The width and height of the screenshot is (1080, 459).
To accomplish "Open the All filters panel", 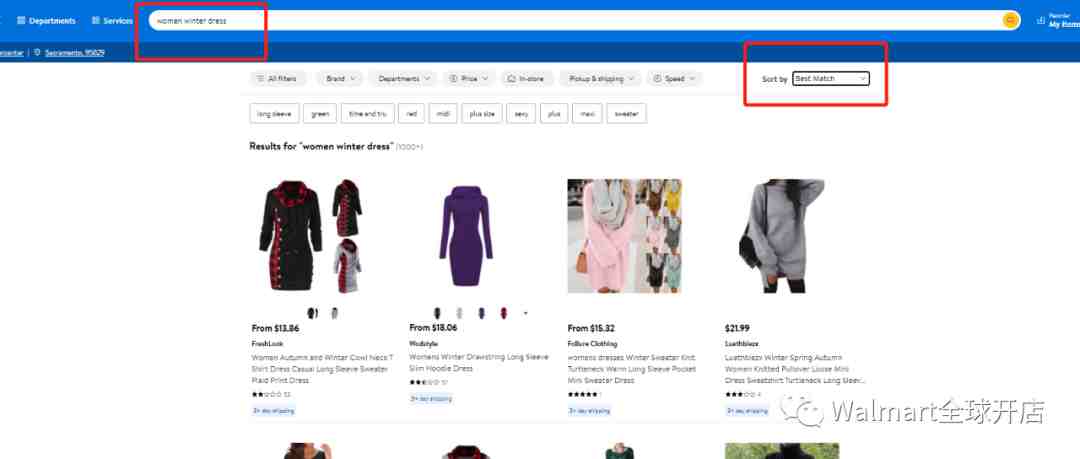I will 276,79.
